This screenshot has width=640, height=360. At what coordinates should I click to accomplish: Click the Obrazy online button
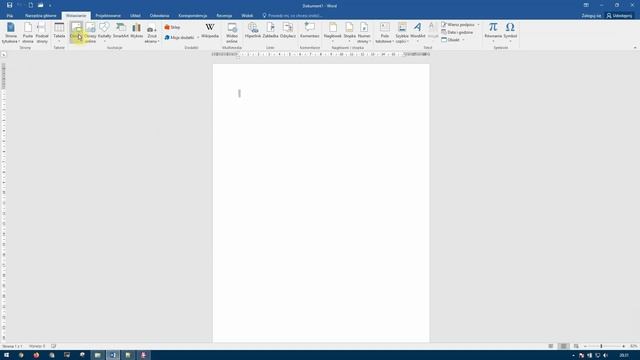[90, 33]
